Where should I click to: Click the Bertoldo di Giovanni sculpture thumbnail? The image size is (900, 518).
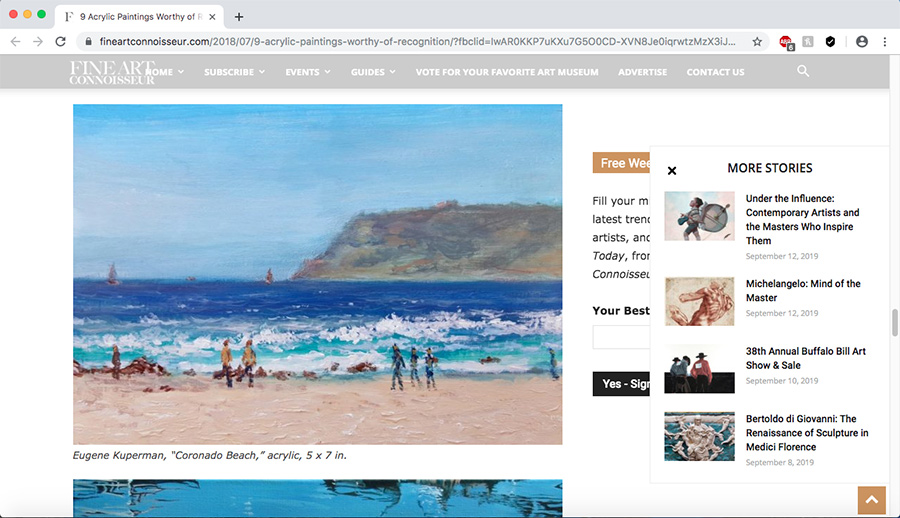click(x=699, y=436)
